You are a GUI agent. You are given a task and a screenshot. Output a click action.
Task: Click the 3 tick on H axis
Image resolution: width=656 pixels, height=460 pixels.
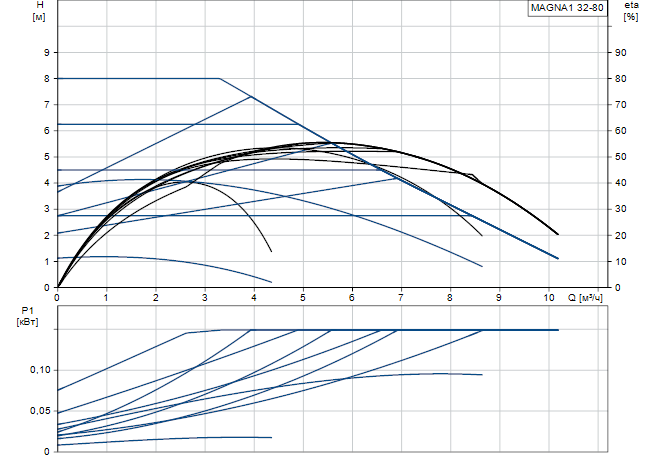tap(47, 209)
